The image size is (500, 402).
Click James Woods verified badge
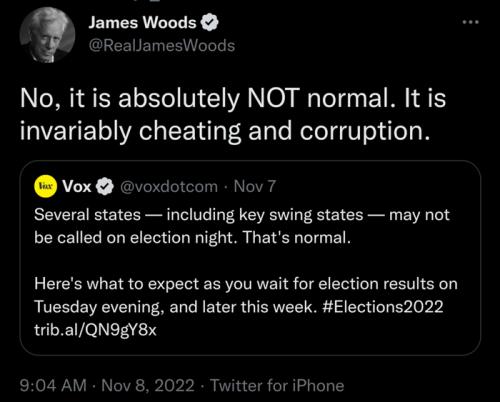[x=209, y=23]
